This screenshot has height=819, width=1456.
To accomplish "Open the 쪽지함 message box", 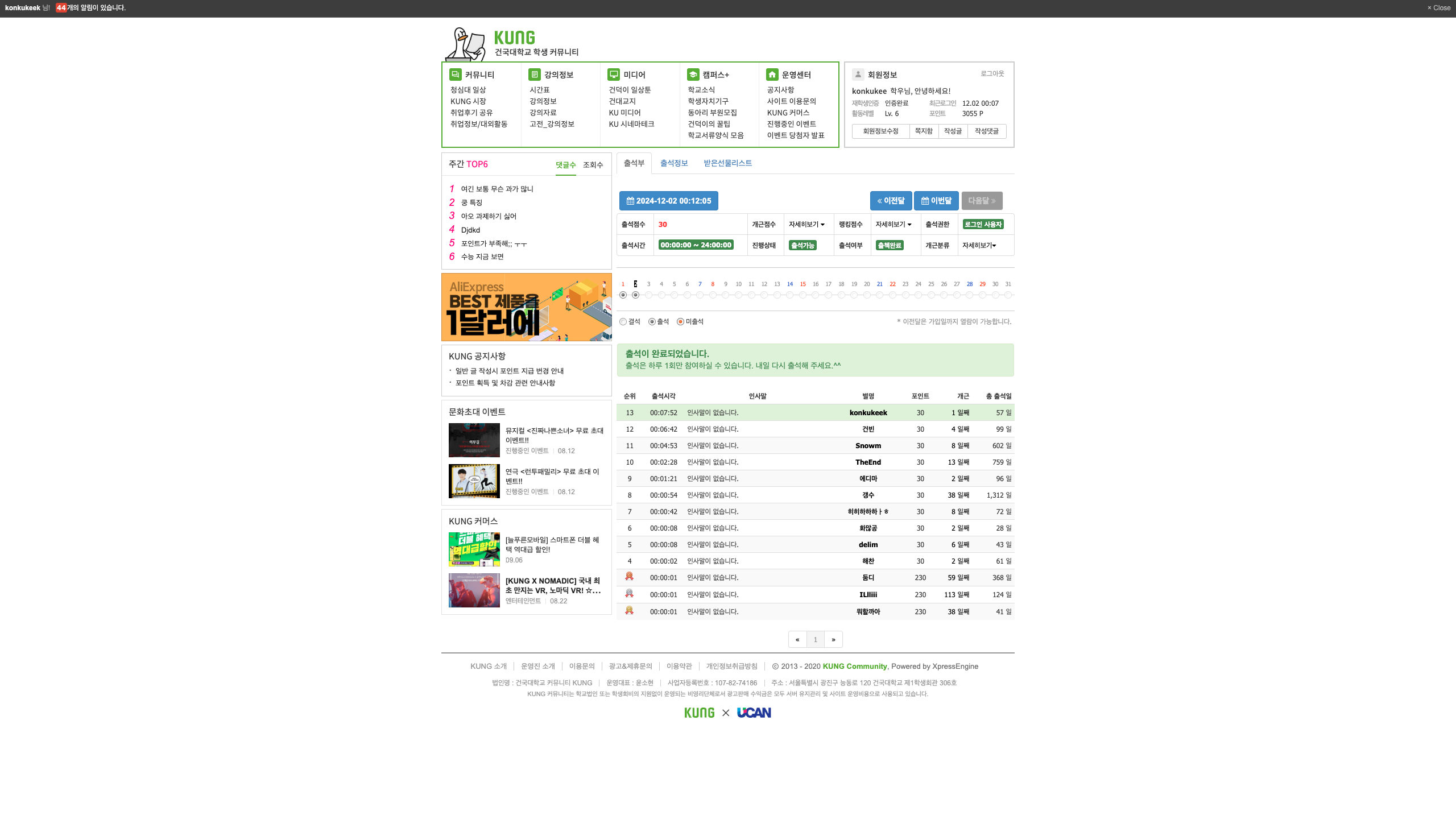I will tap(924, 131).
